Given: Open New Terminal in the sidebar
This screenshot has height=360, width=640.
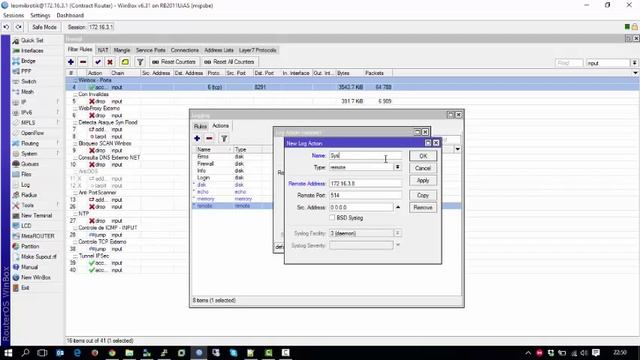Looking at the screenshot, I should pyautogui.click(x=36, y=216).
